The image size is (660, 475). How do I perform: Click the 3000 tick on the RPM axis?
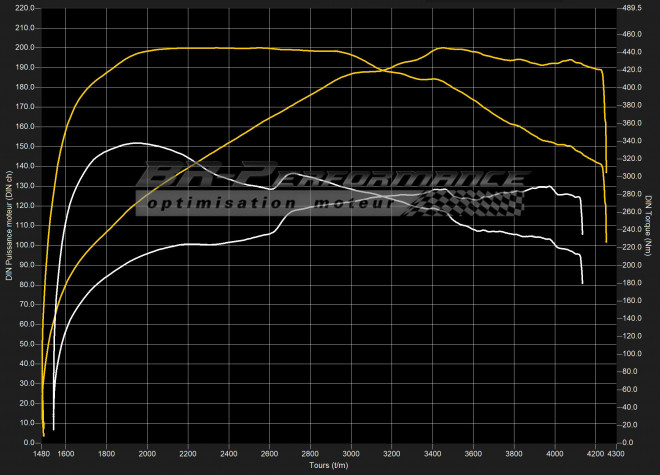[x=351, y=454]
